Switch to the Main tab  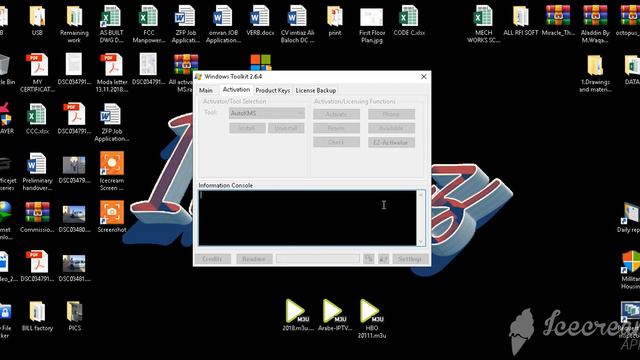coord(206,90)
